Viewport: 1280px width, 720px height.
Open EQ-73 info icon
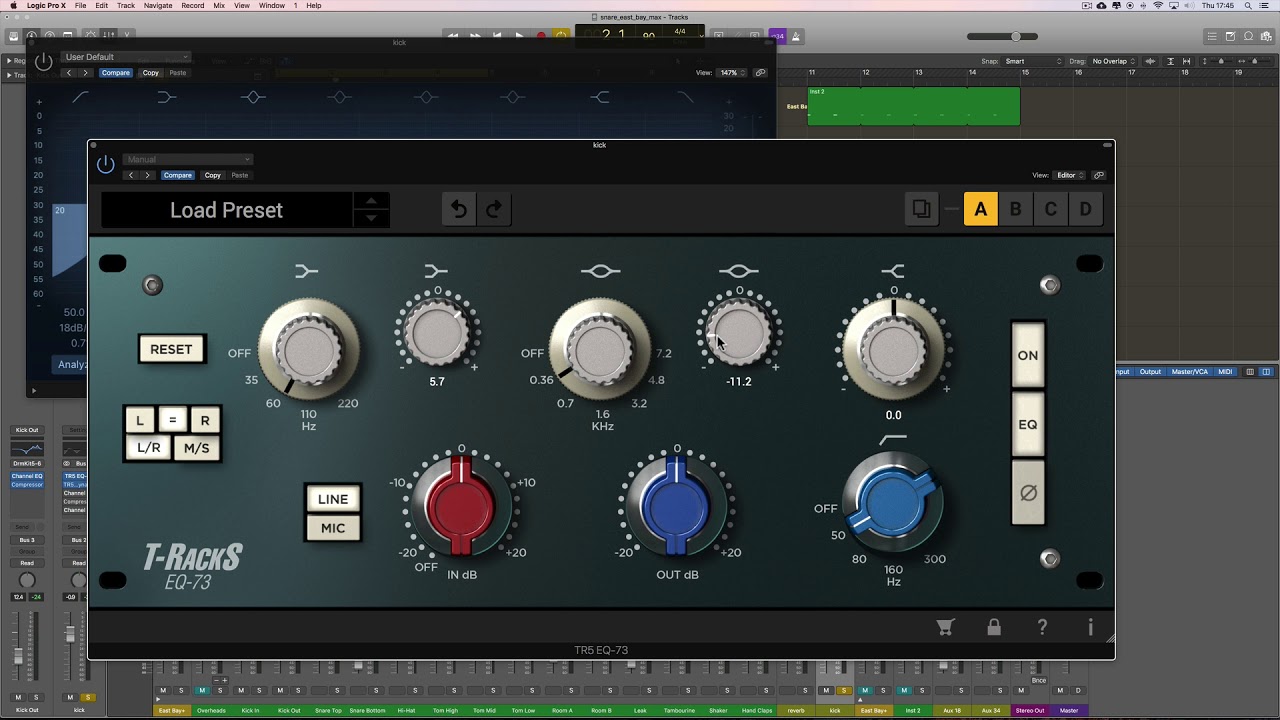[x=1090, y=627]
